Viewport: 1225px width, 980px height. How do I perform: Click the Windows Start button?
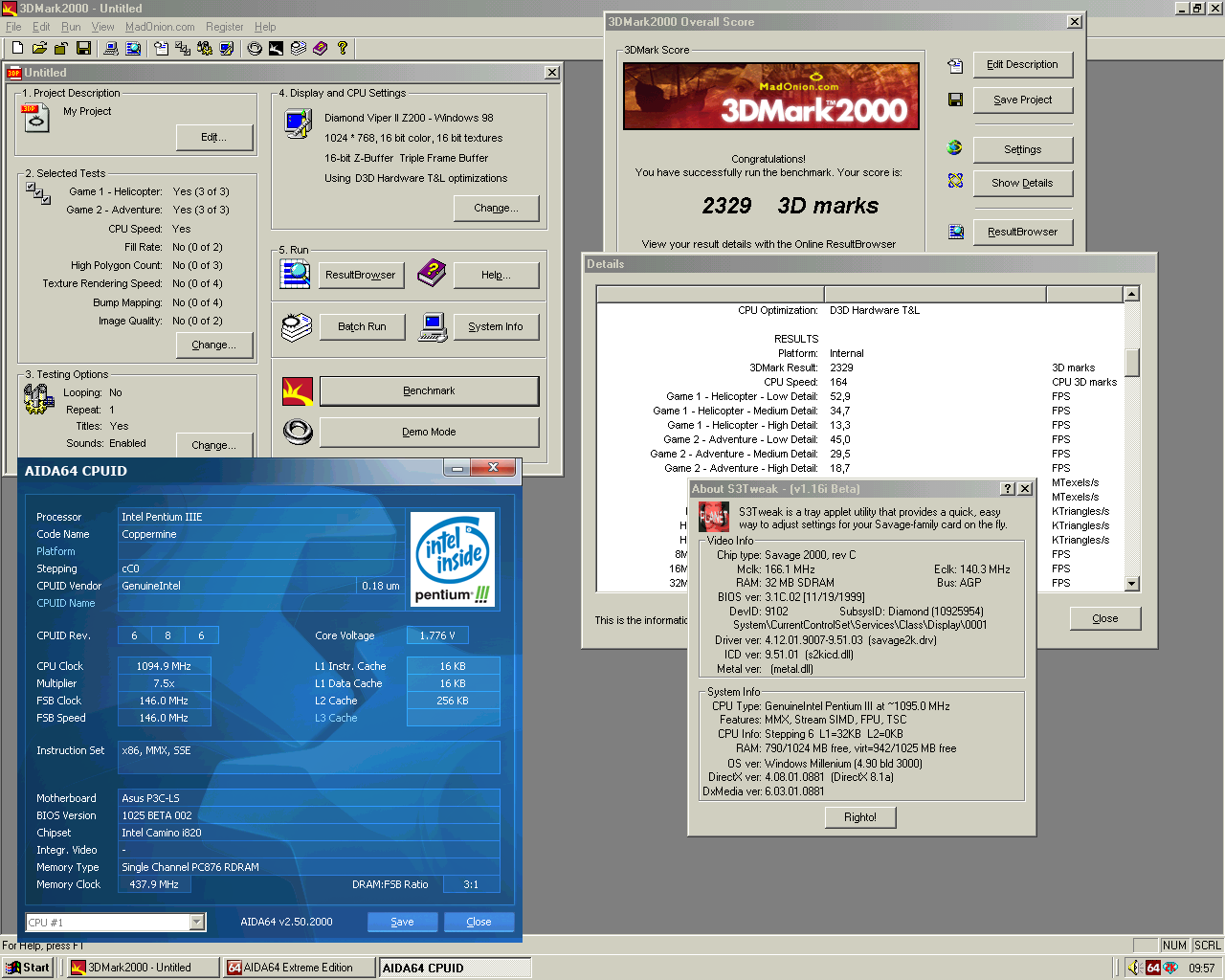28,968
